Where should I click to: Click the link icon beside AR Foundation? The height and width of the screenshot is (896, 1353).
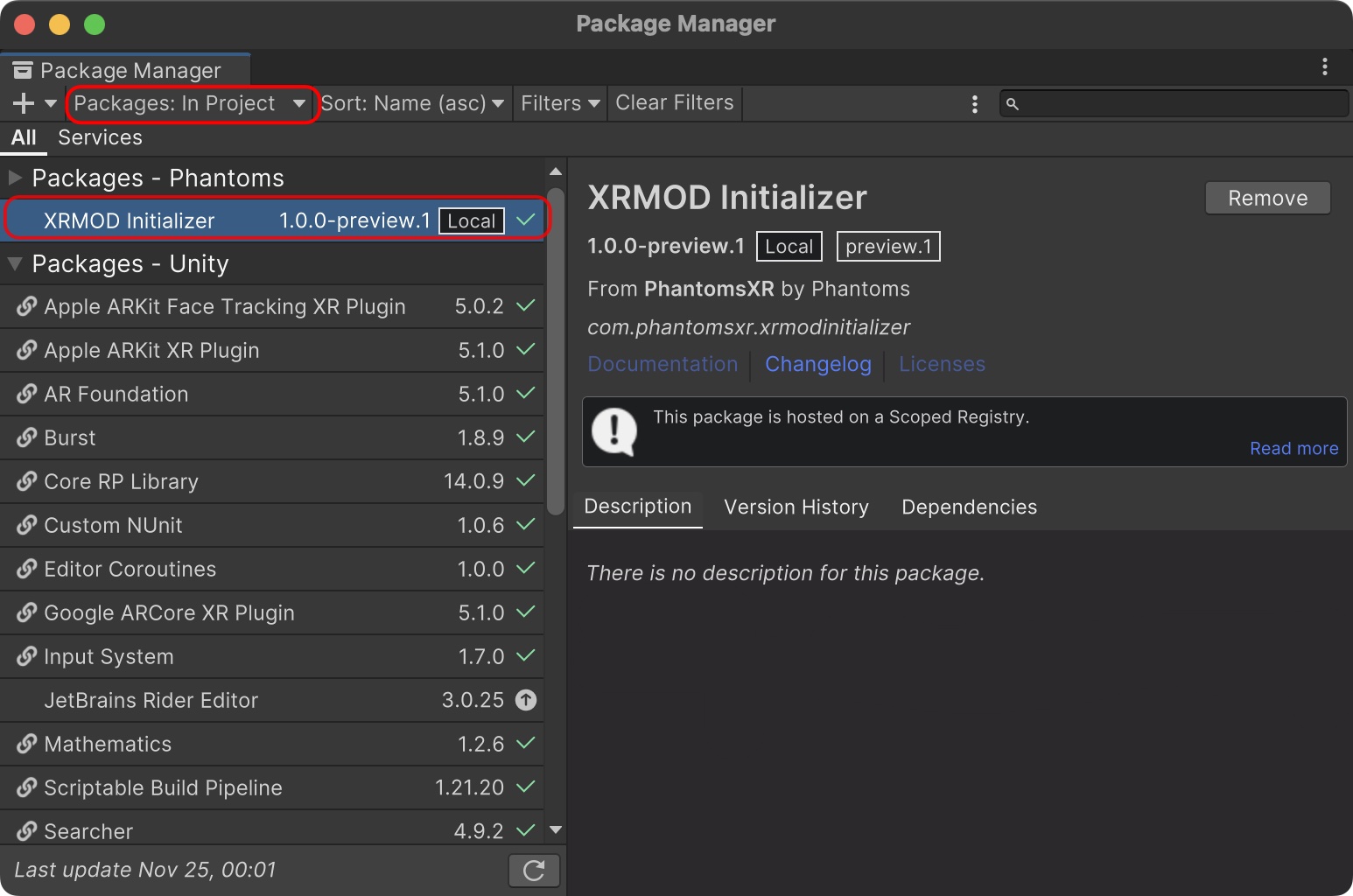tap(27, 394)
